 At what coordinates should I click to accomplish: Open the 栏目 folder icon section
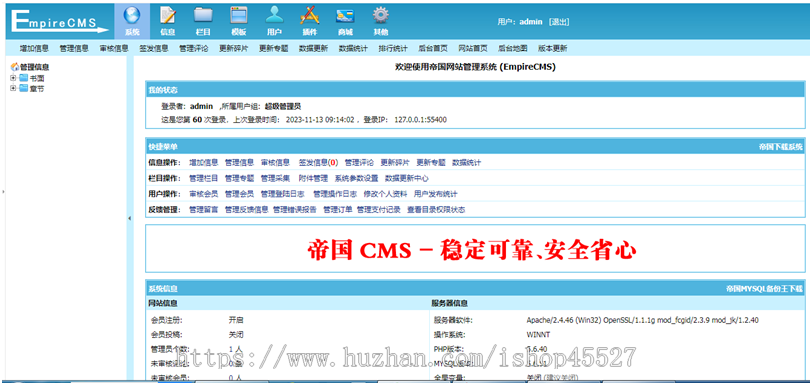pyautogui.click(x=204, y=21)
